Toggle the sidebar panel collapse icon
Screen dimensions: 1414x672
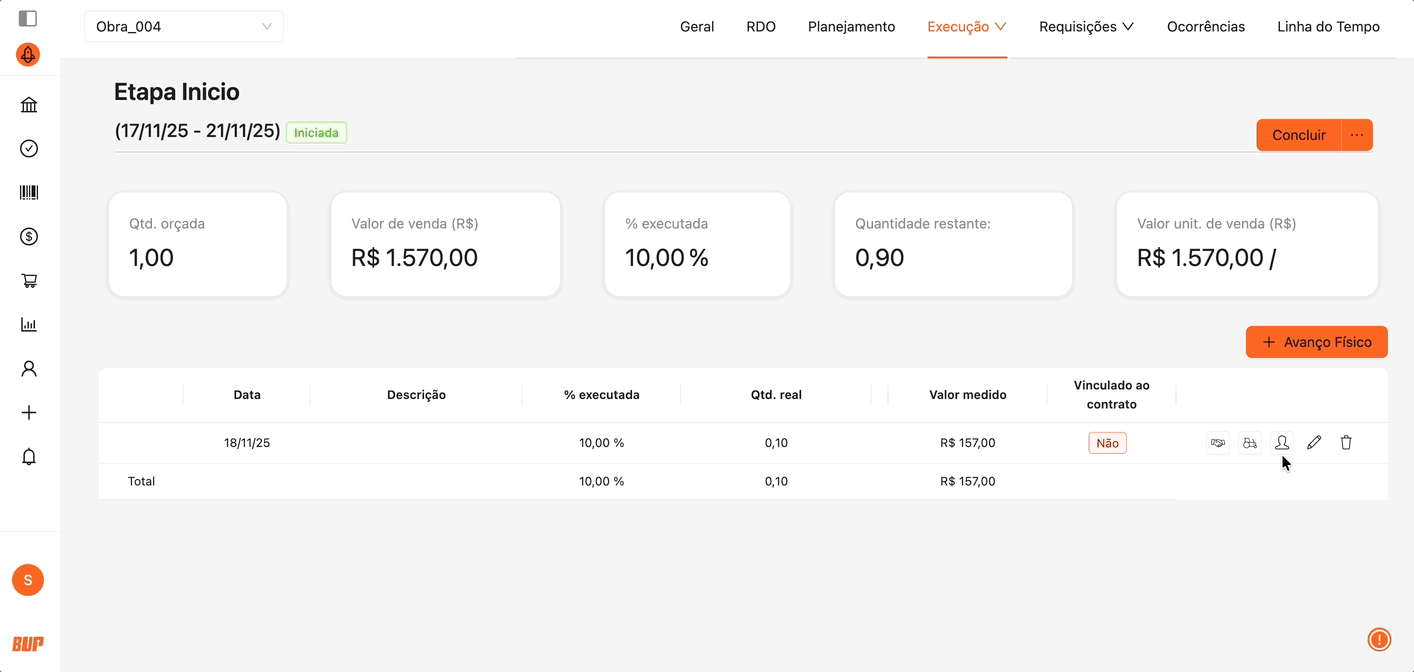tap(28, 18)
